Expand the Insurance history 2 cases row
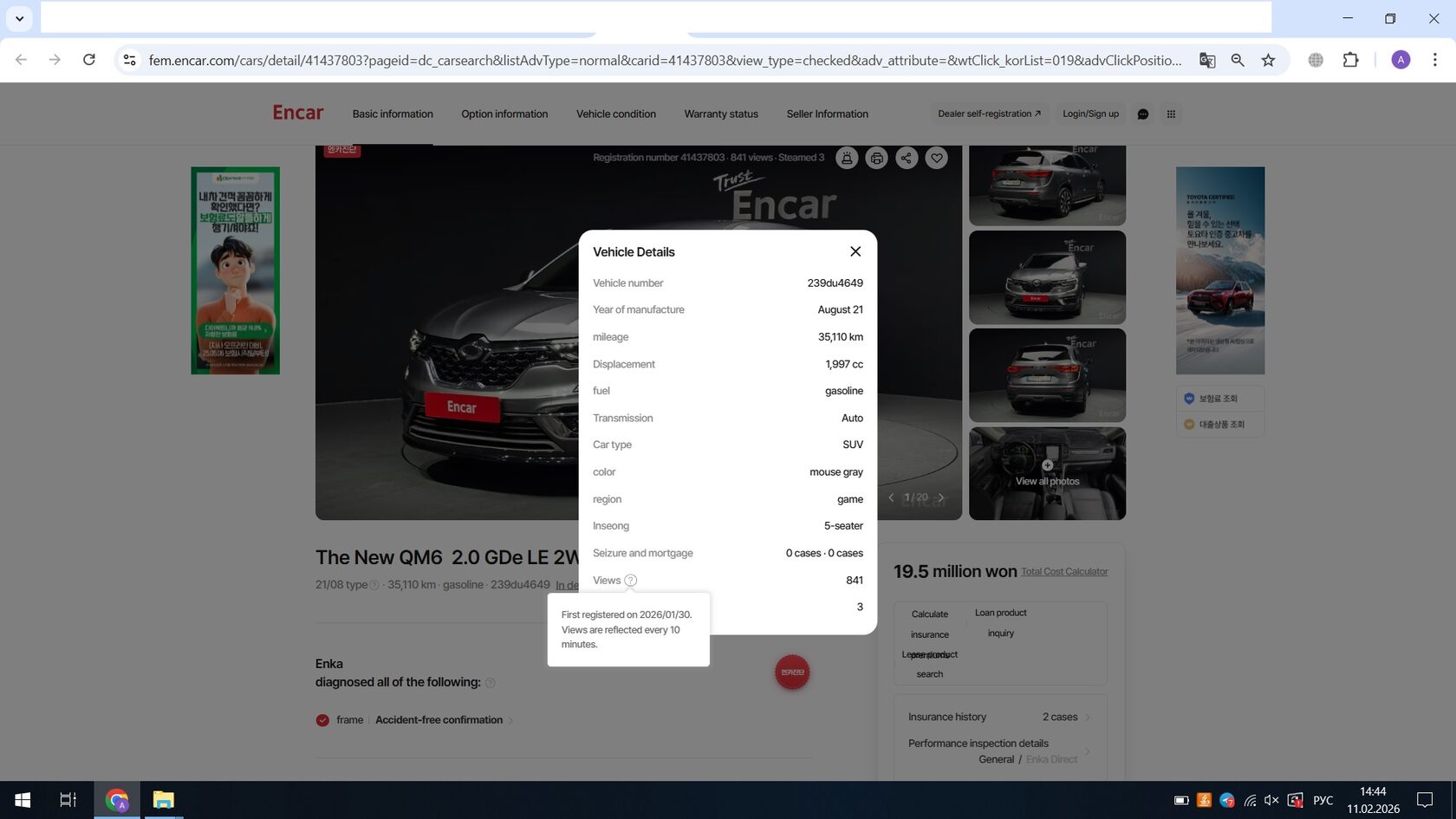 (x=1000, y=718)
